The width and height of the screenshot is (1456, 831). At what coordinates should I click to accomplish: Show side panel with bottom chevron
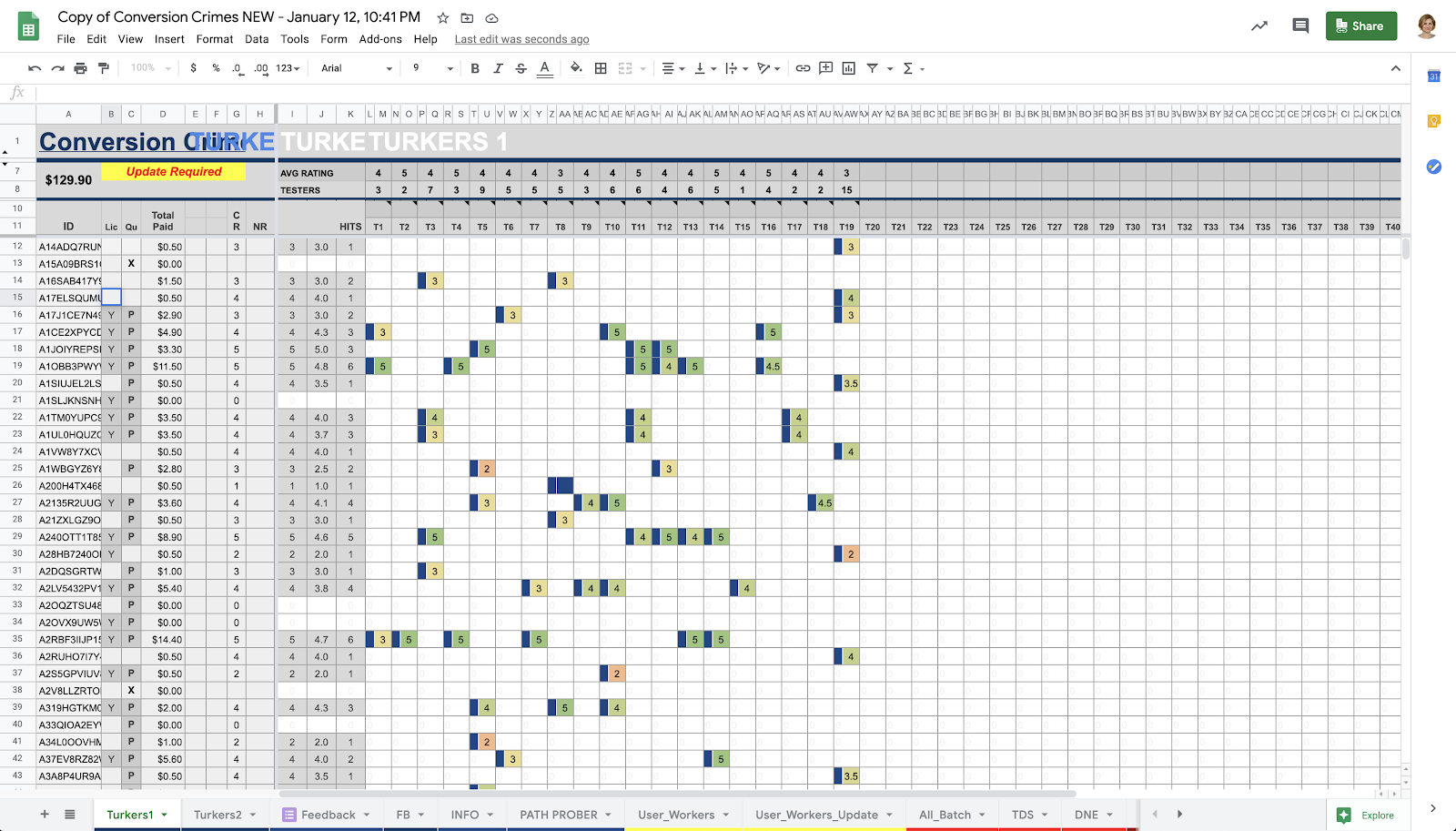pos(1433,808)
